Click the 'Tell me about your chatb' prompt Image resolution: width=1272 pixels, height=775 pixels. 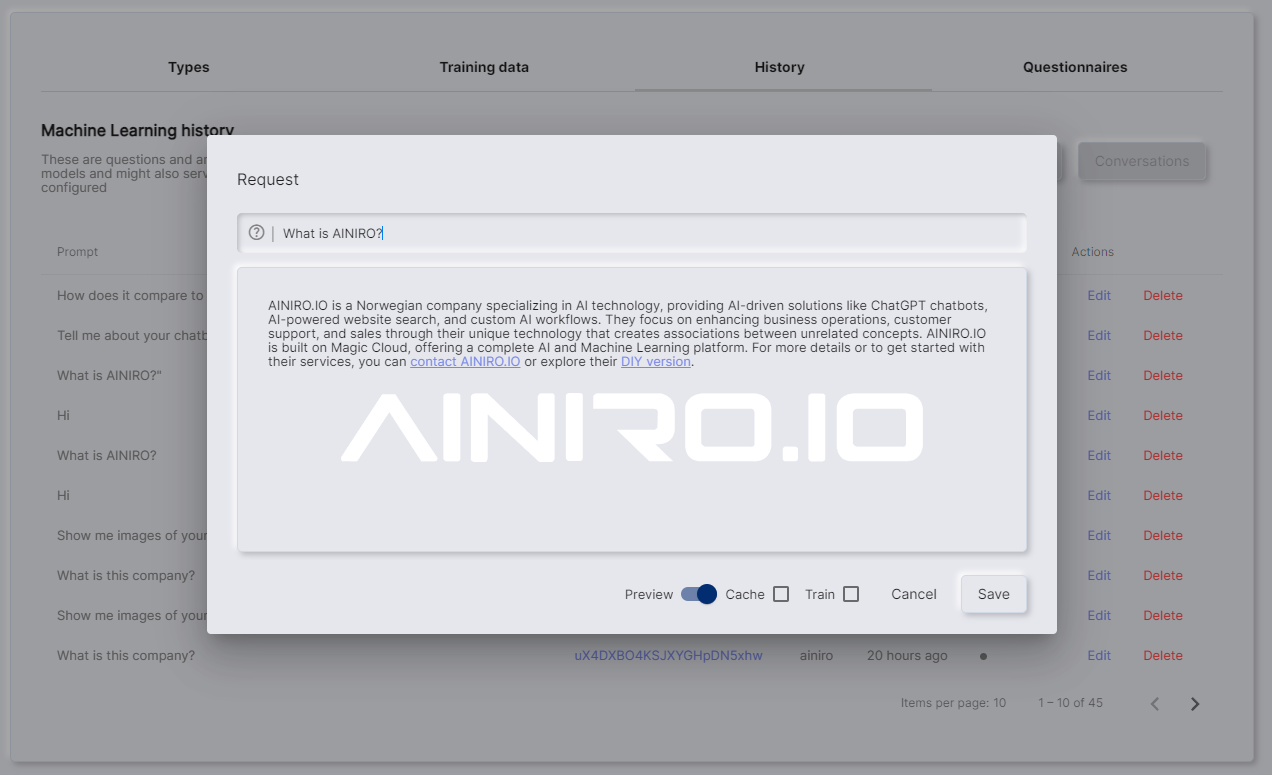(132, 336)
